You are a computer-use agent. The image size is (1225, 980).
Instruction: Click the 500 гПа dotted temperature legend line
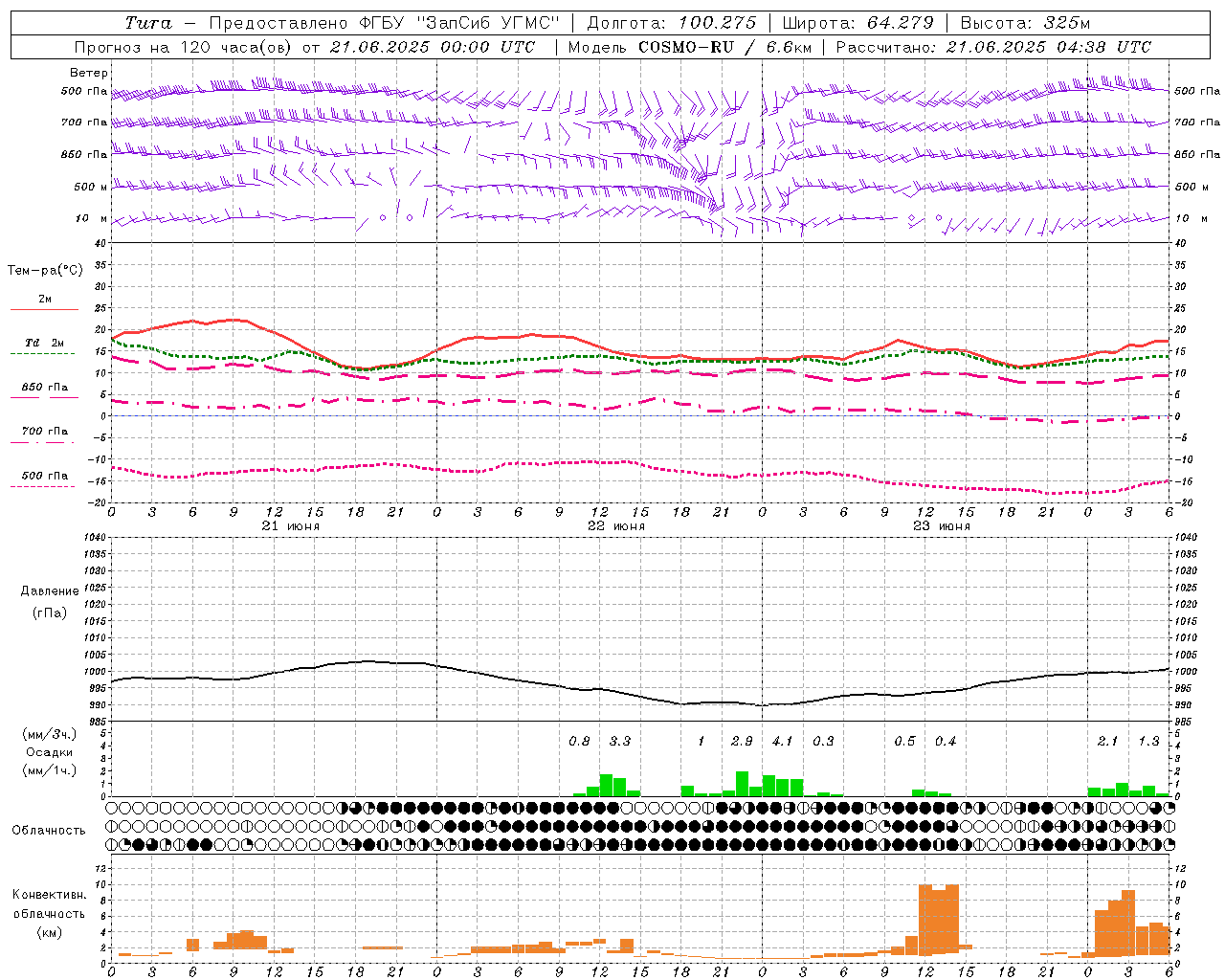point(44,487)
